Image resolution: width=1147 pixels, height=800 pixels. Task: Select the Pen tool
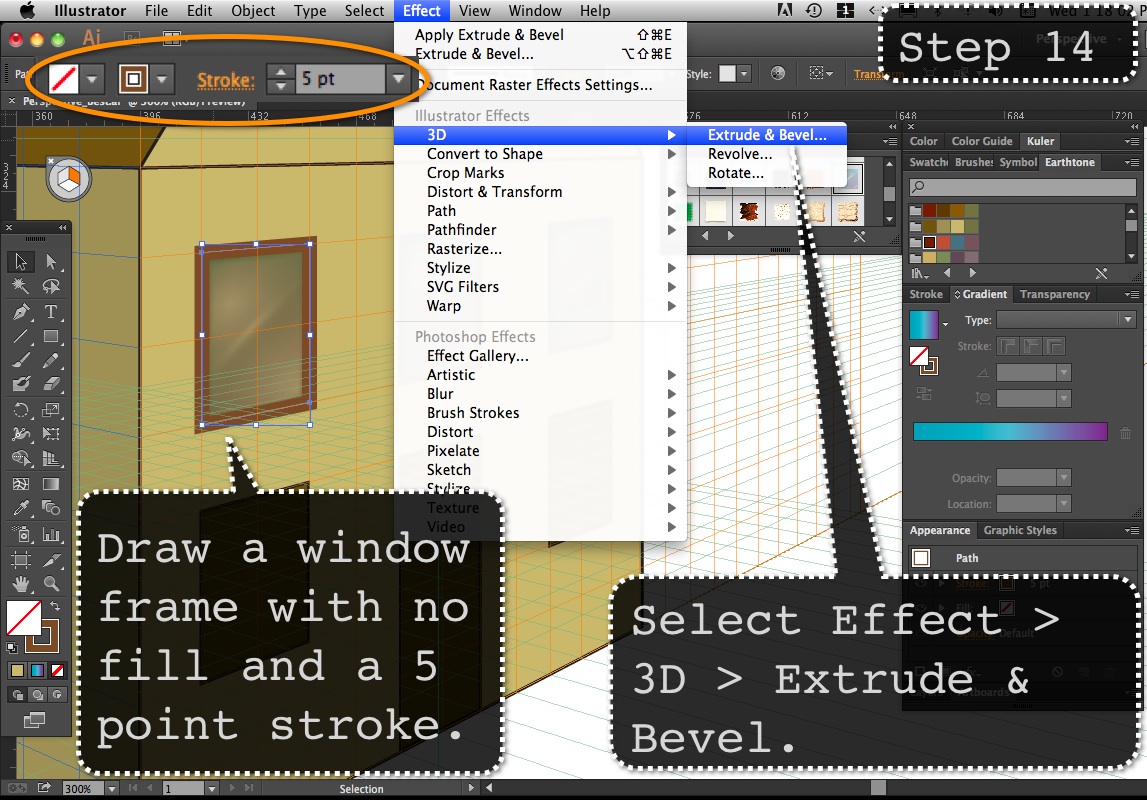(20, 312)
